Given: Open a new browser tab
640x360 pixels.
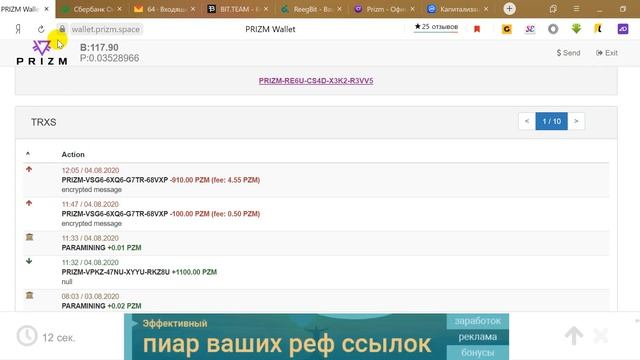Looking at the screenshot, I should pos(509,9).
